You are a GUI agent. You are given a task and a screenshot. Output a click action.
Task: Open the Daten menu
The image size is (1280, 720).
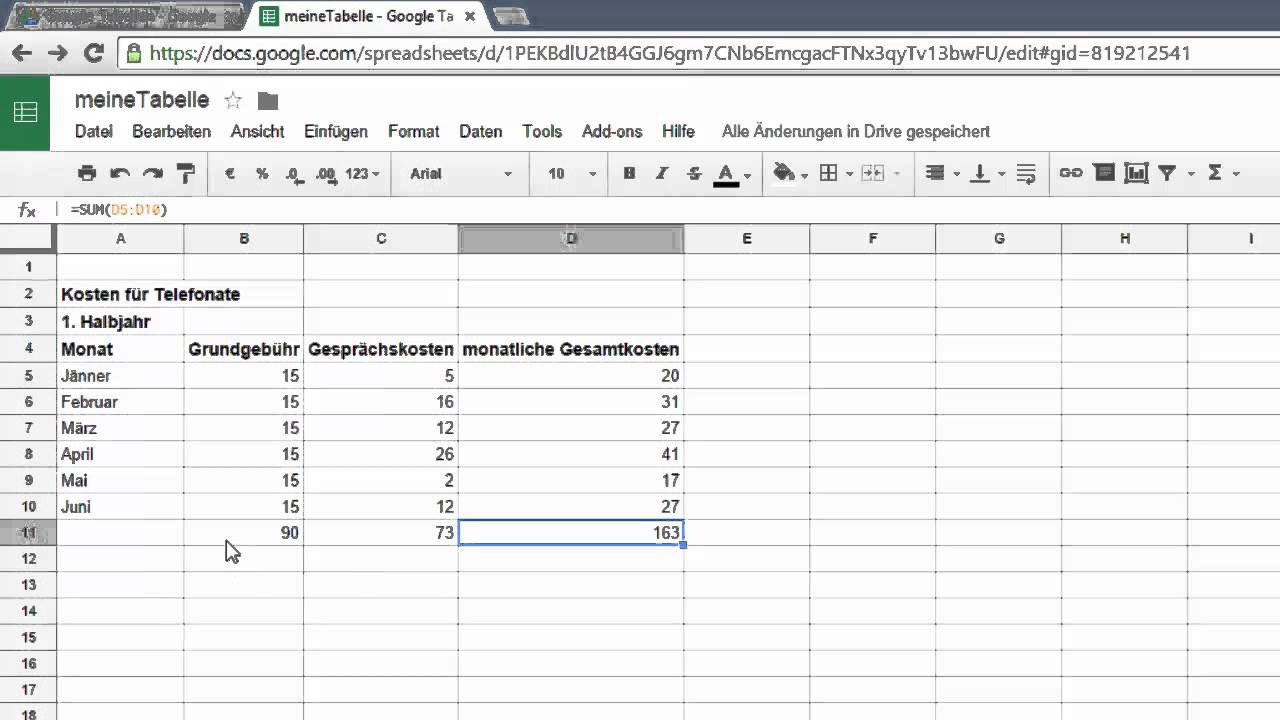click(x=481, y=131)
